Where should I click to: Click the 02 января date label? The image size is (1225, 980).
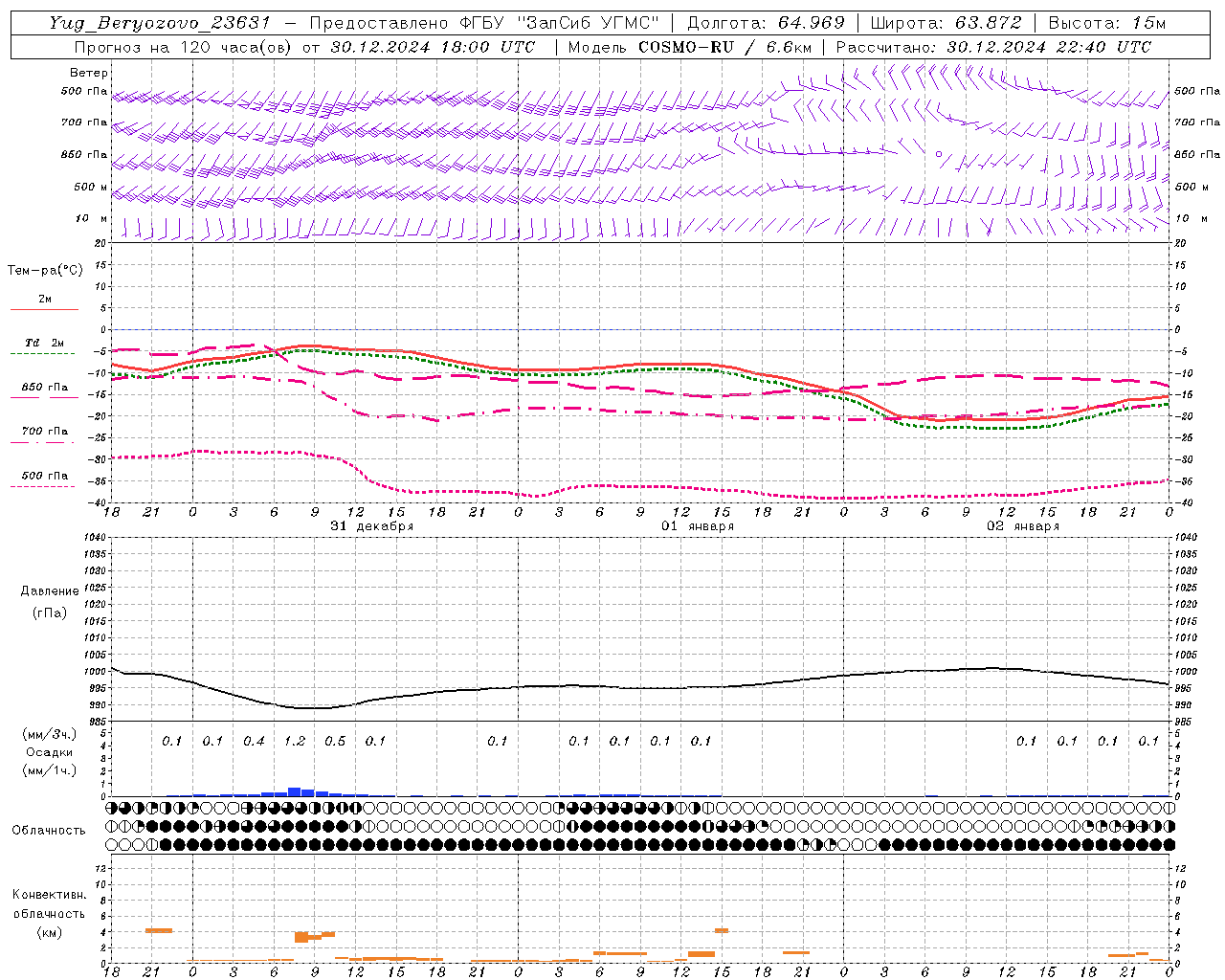tap(1023, 526)
